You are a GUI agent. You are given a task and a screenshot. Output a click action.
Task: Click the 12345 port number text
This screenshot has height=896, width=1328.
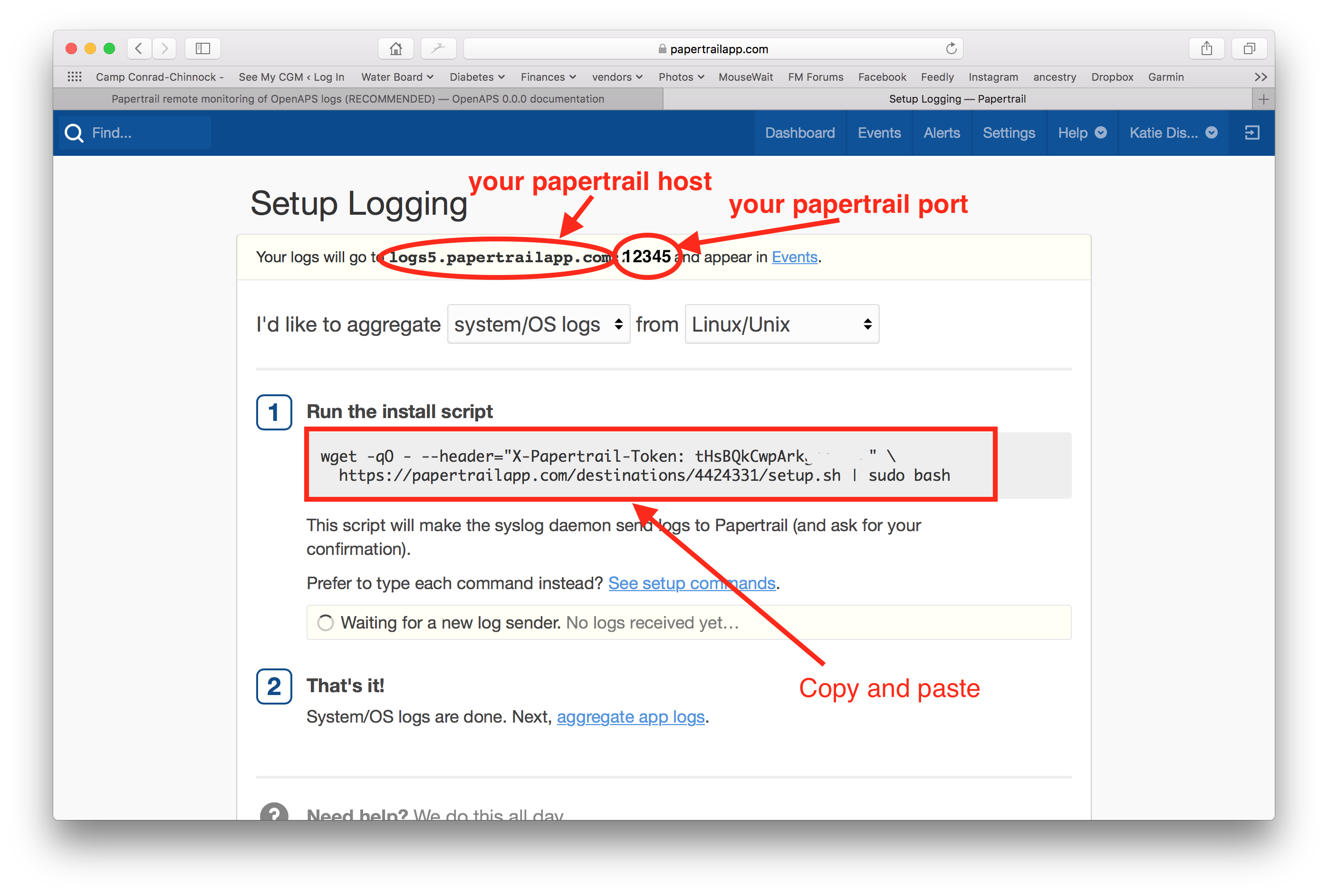646,257
